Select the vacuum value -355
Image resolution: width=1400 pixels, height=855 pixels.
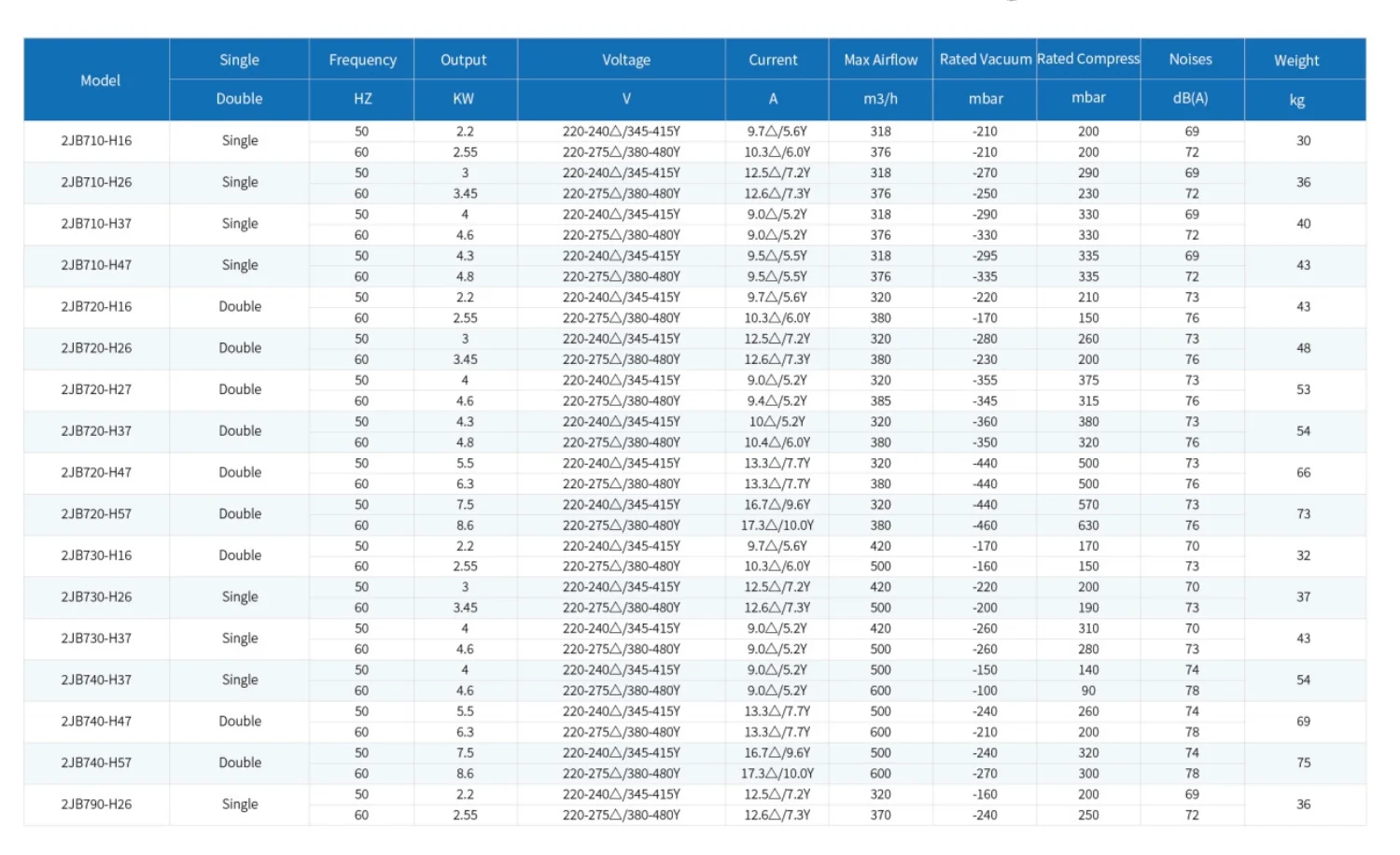pyautogui.click(x=985, y=381)
